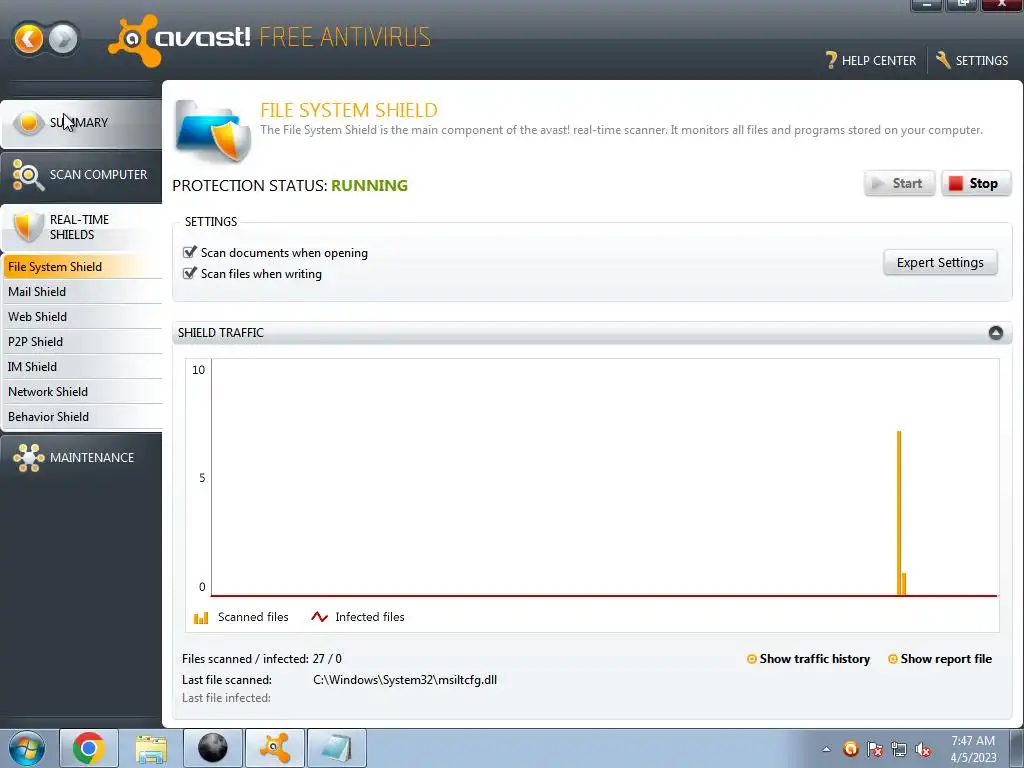Click the network tray icon
The height and width of the screenshot is (768, 1024).
[x=899, y=749]
